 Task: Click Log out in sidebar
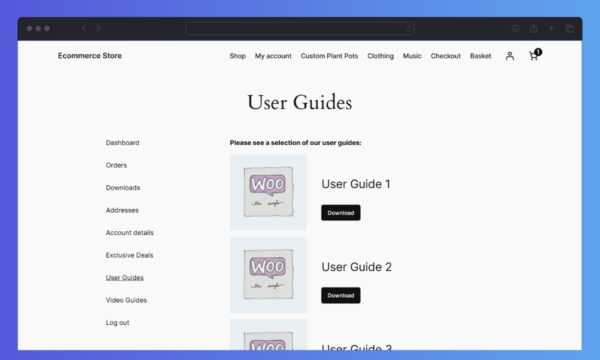click(x=117, y=323)
